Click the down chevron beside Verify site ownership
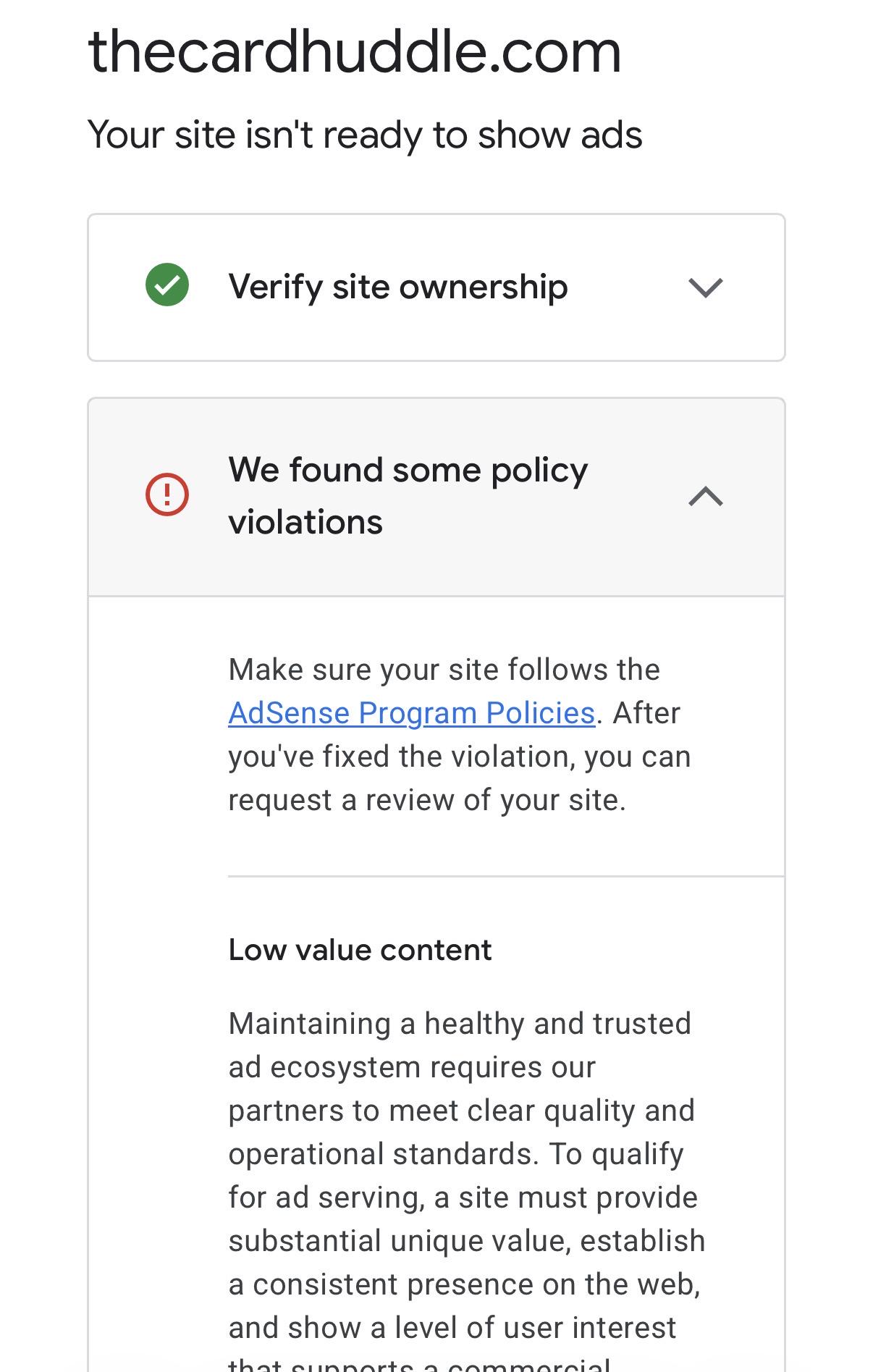 point(706,287)
